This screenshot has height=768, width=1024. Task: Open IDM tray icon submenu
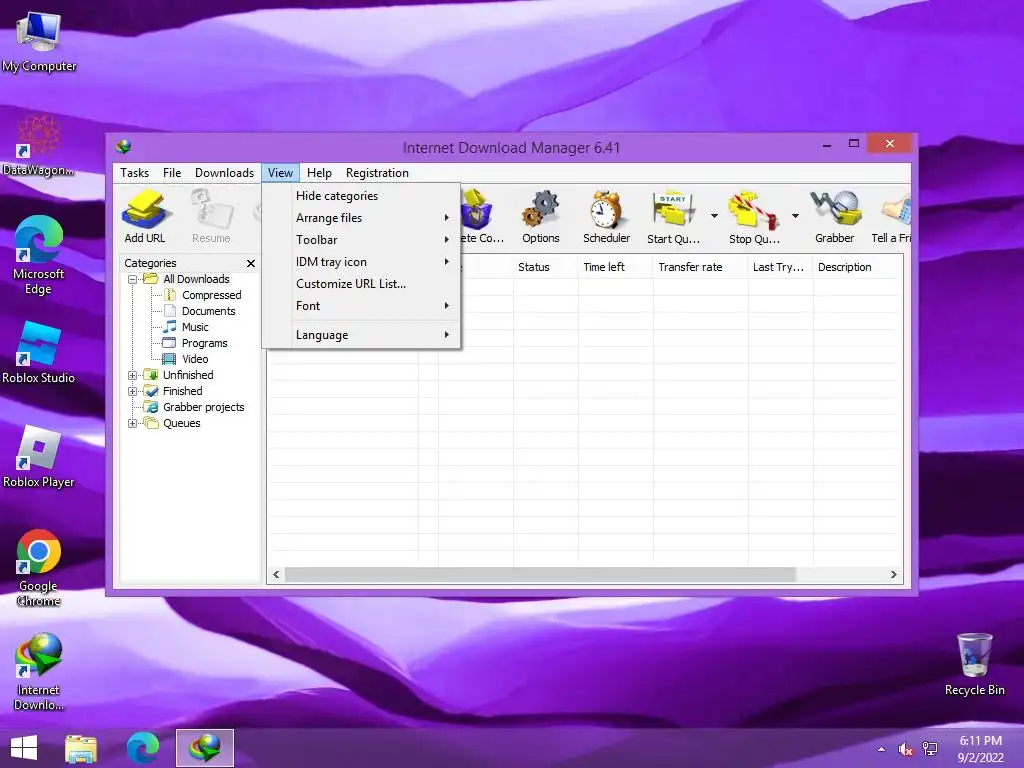pyautogui.click(x=361, y=262)
